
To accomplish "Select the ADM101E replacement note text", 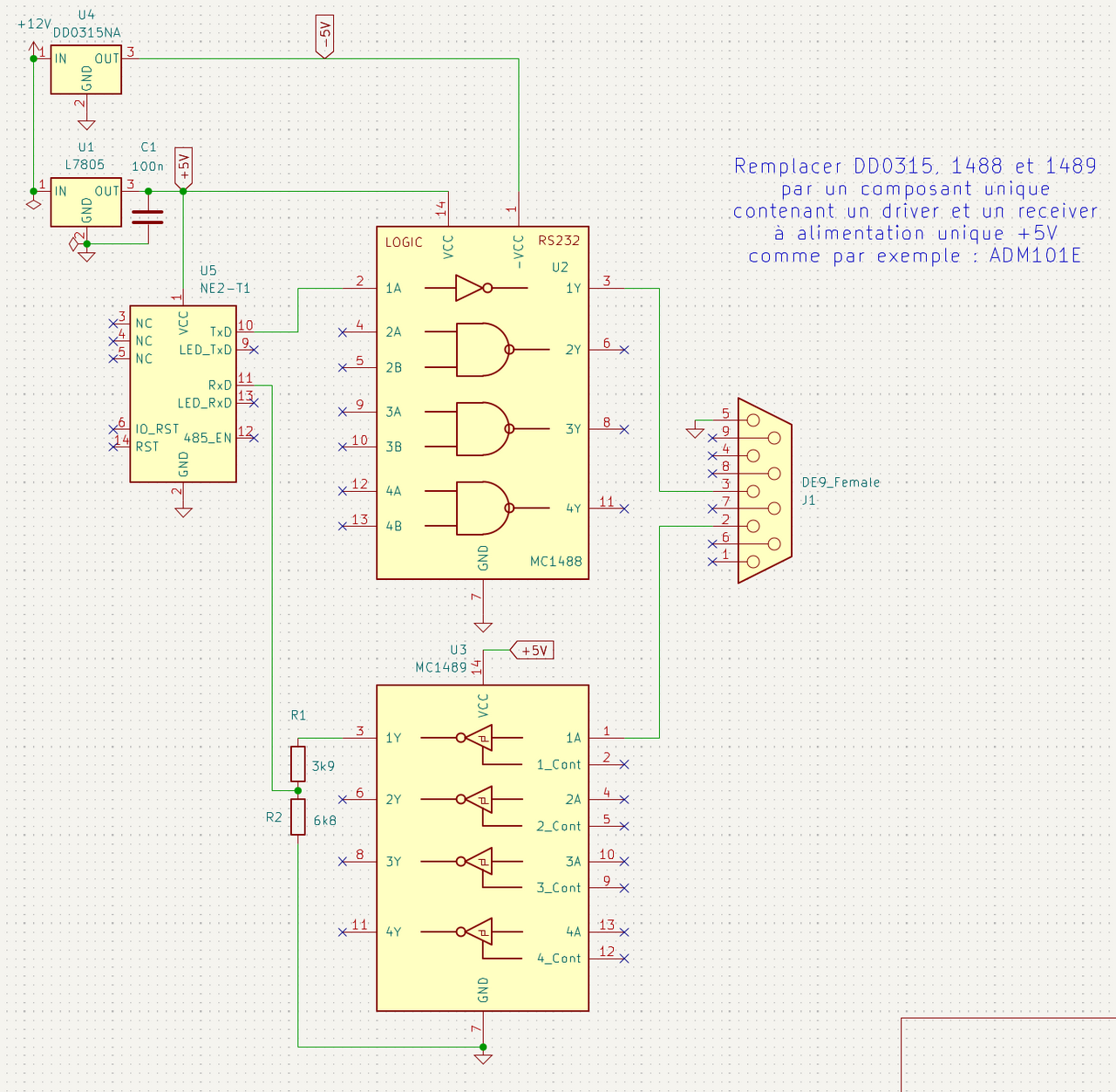I will (915, 211).
